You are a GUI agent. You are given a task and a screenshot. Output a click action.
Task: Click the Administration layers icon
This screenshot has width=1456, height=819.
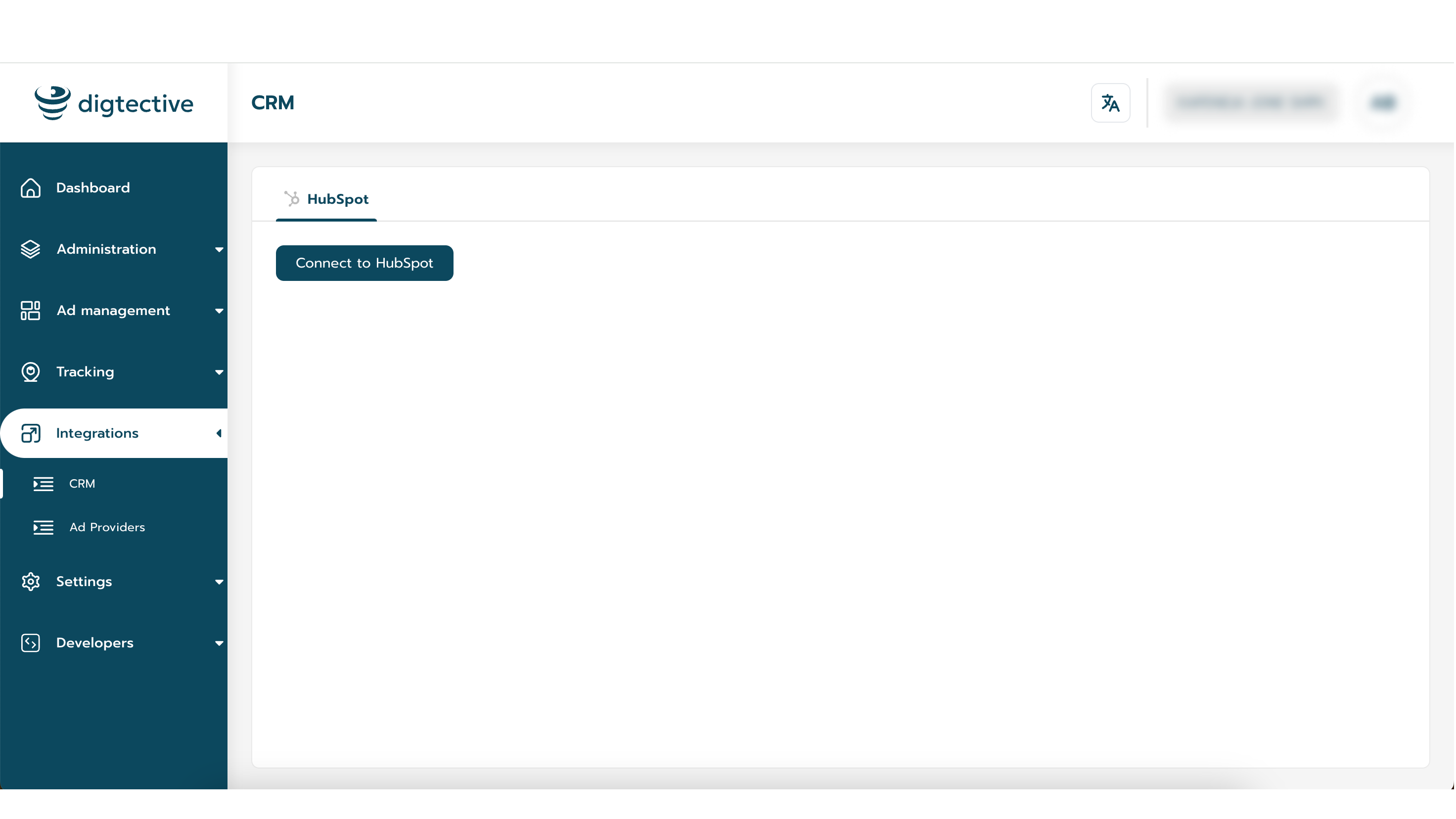(x=31, y=249)
